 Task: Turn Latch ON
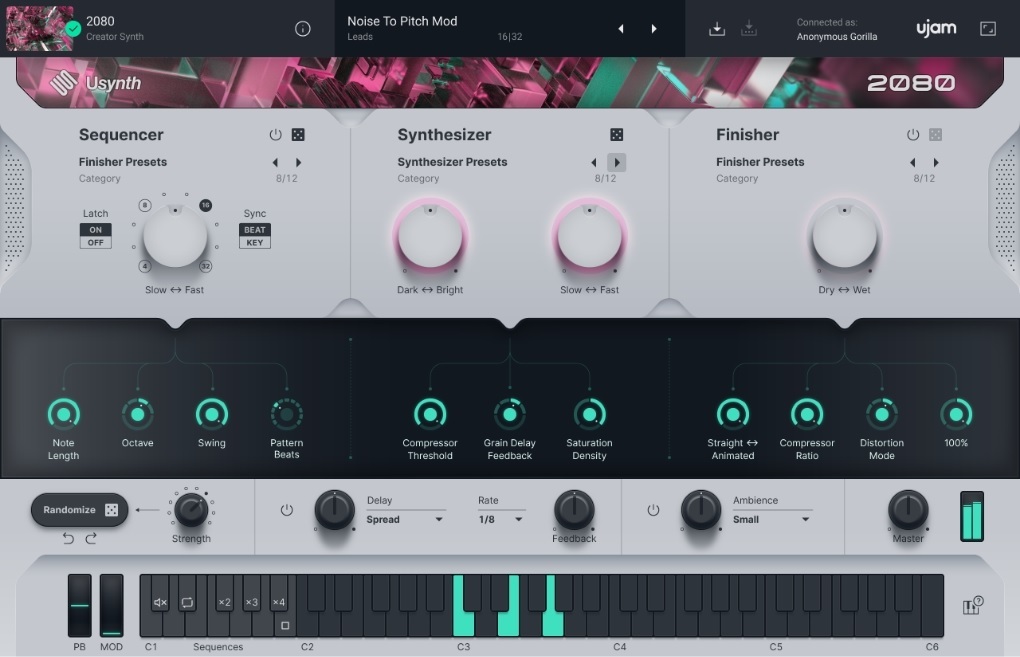coord(96,230)
